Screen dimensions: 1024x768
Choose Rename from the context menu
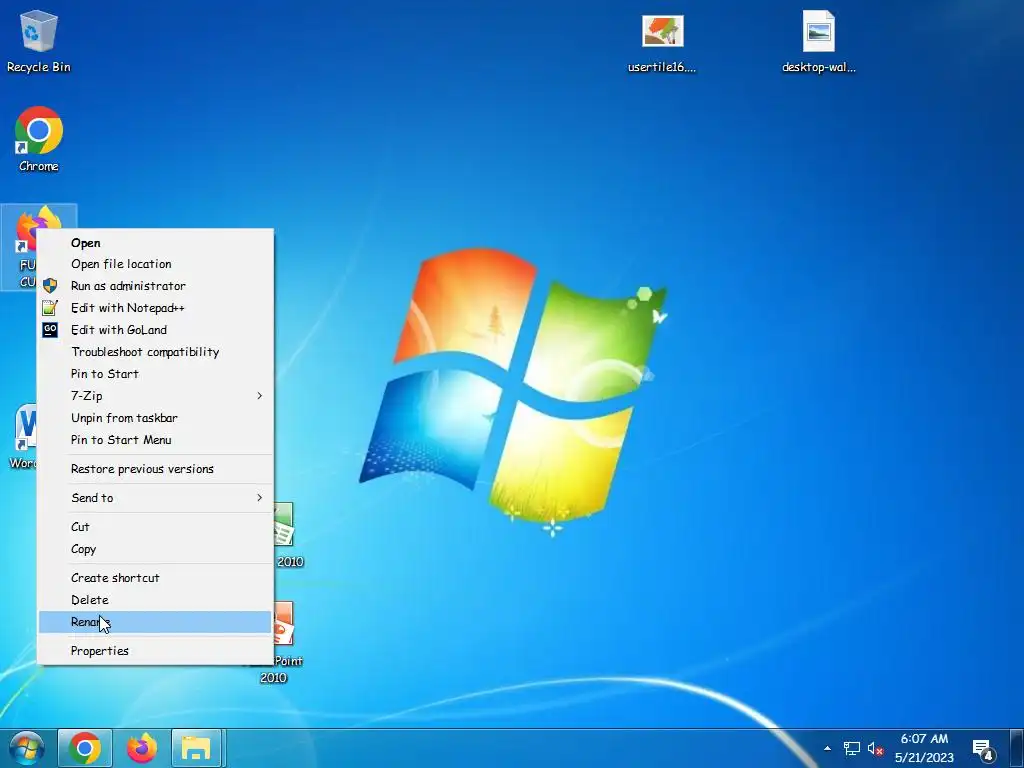(155, 622)
